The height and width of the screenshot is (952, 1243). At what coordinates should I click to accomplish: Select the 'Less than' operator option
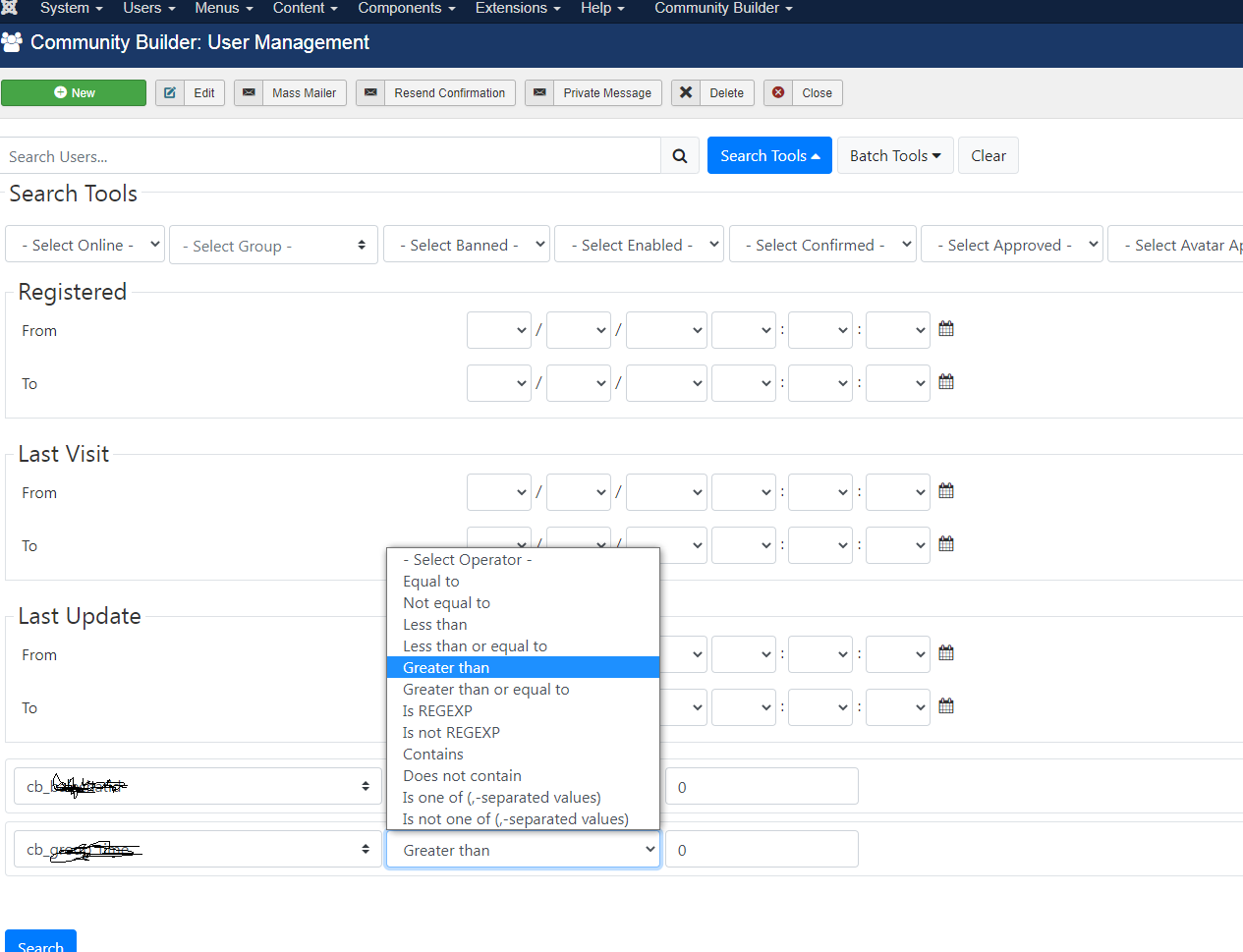(x=523, y=625)
